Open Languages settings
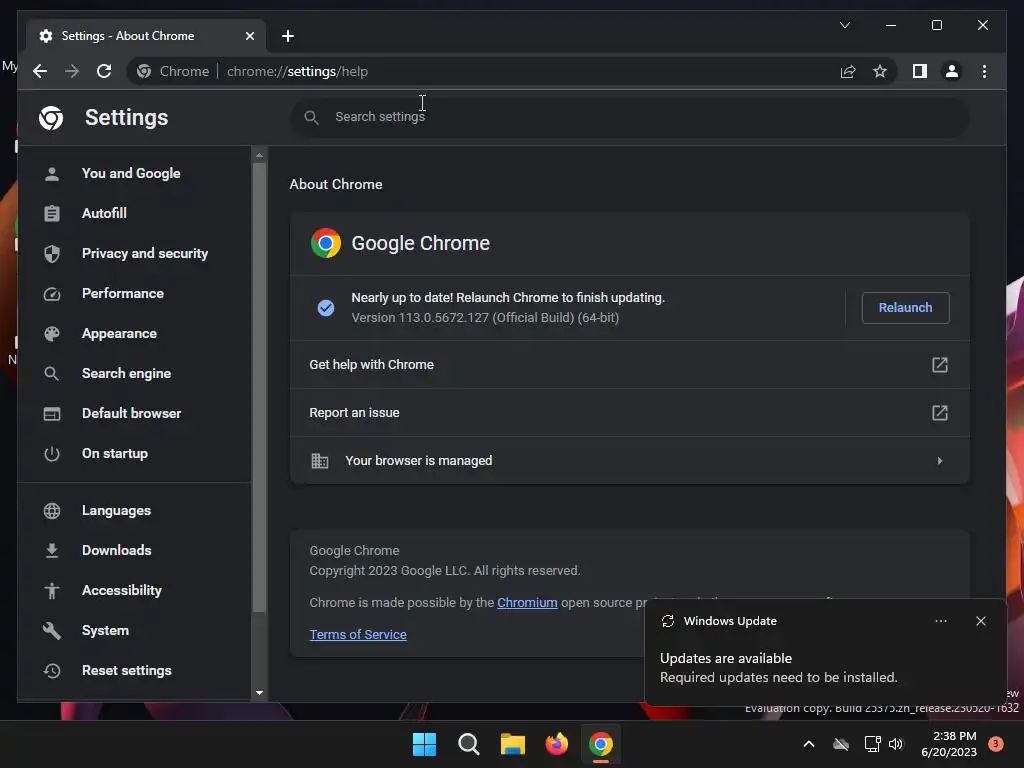 [x=135, y=510]
